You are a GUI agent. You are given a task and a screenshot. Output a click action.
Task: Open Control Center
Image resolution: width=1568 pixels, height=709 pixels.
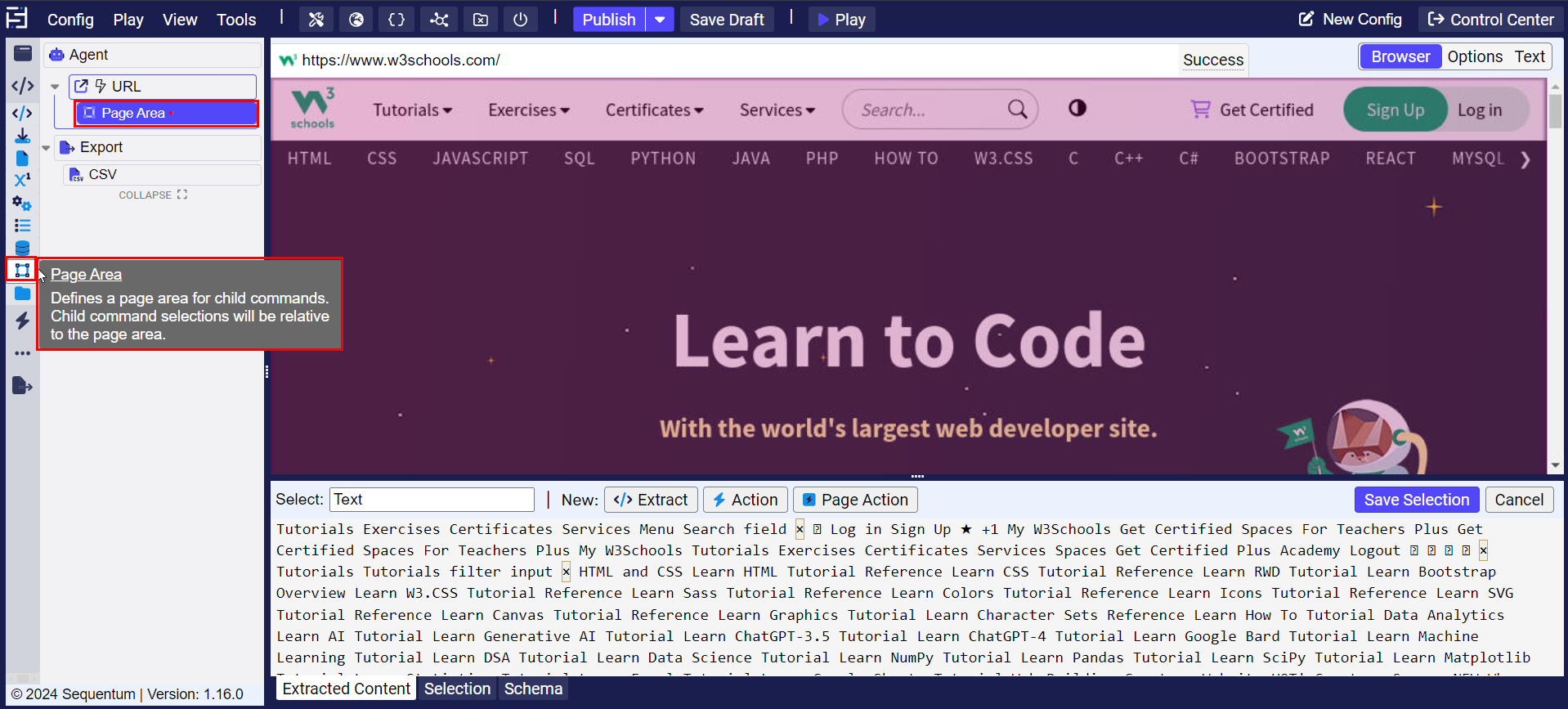[1490, 19]
